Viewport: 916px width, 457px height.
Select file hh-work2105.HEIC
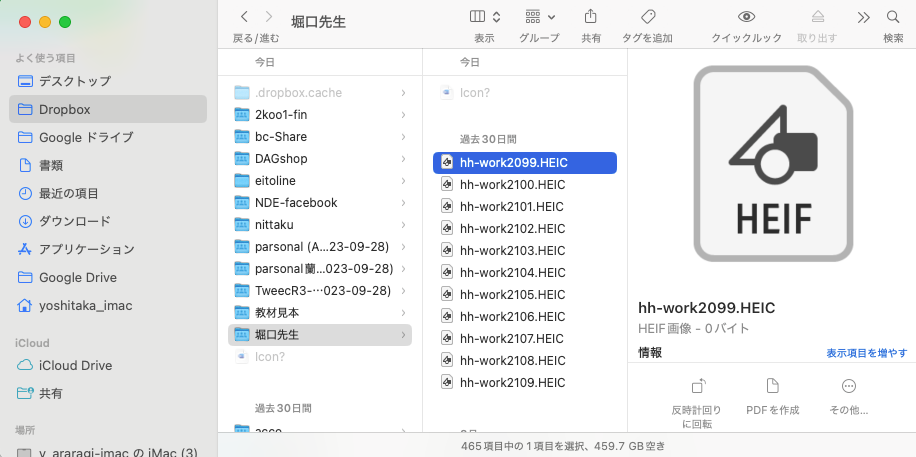point(525,295)
